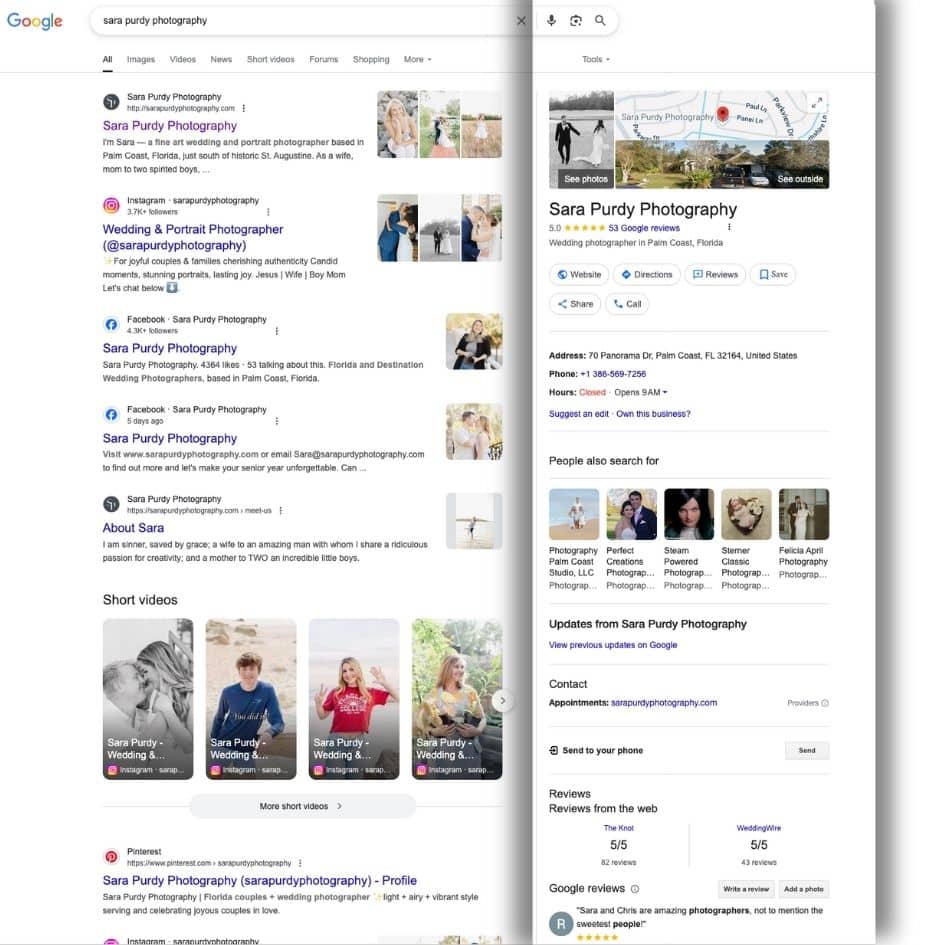Click the Call button
945x945 pixels.
(627, 304)
